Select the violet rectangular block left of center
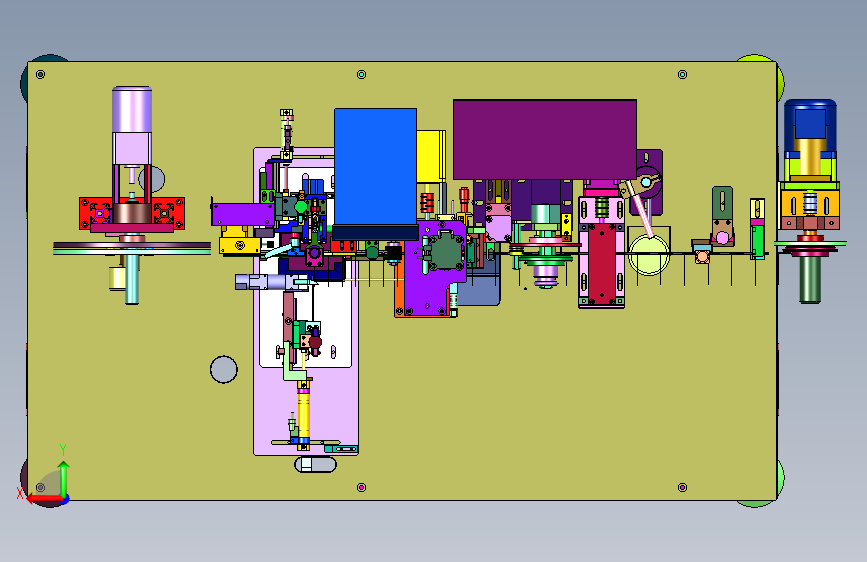 [x=243, y=215]
